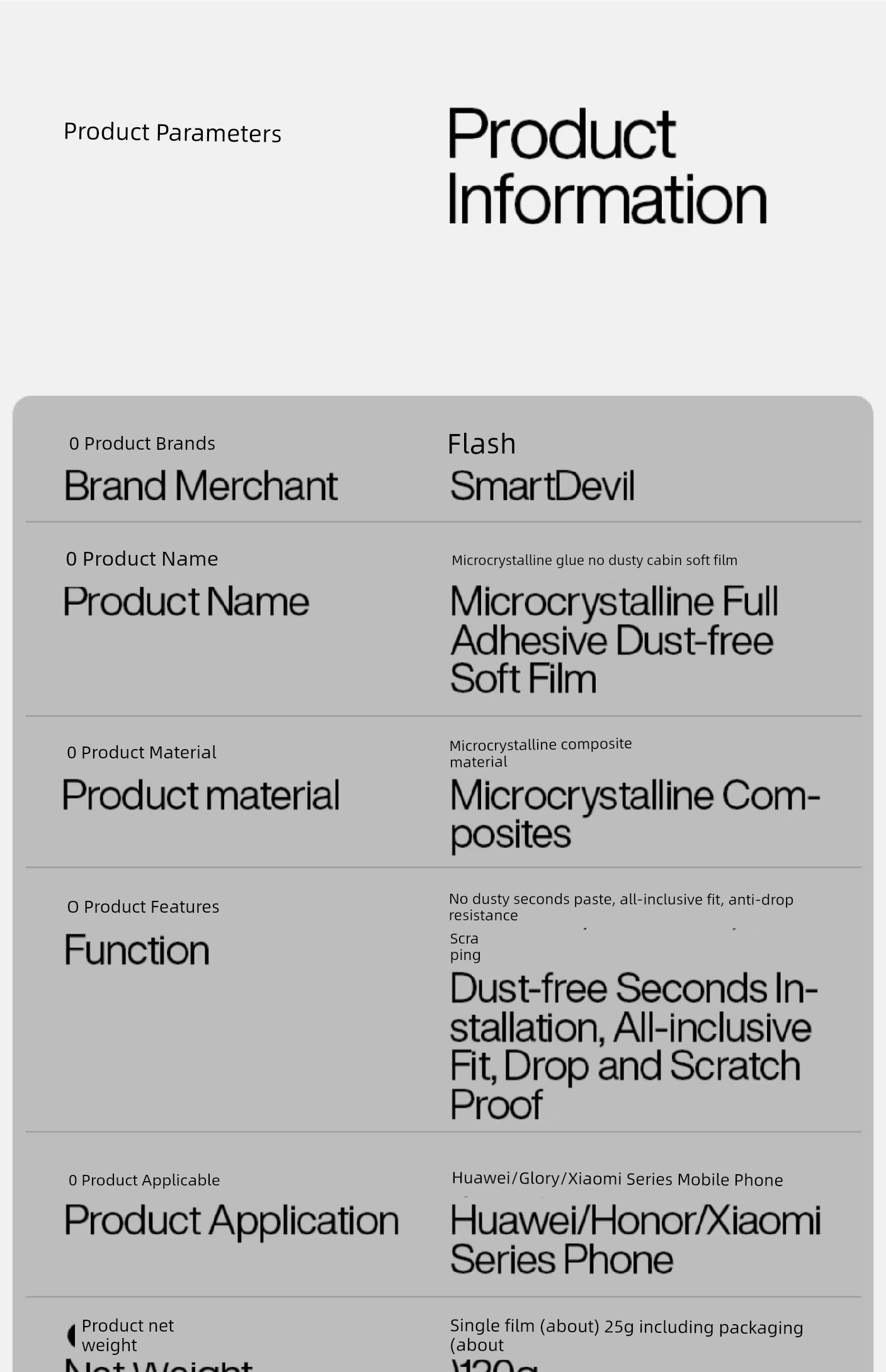
Task: Click the large "Function" label
Action: (137, 949)
